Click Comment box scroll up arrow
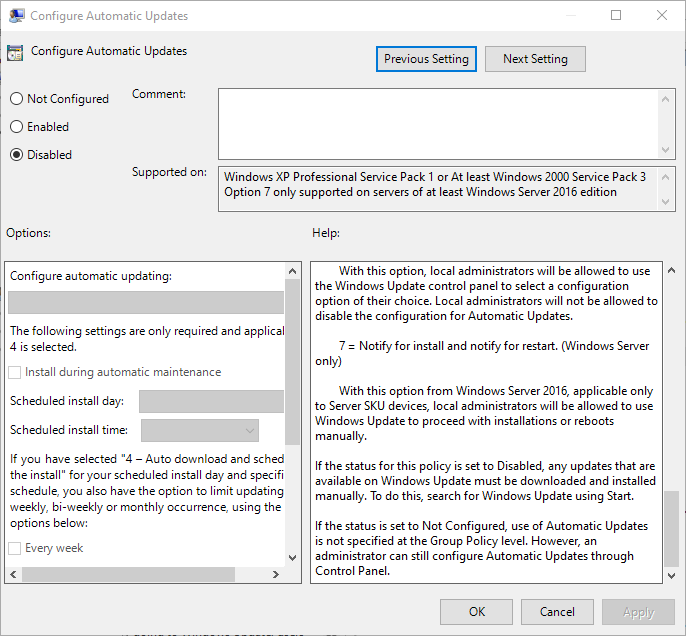 click(x=665, y=99)
